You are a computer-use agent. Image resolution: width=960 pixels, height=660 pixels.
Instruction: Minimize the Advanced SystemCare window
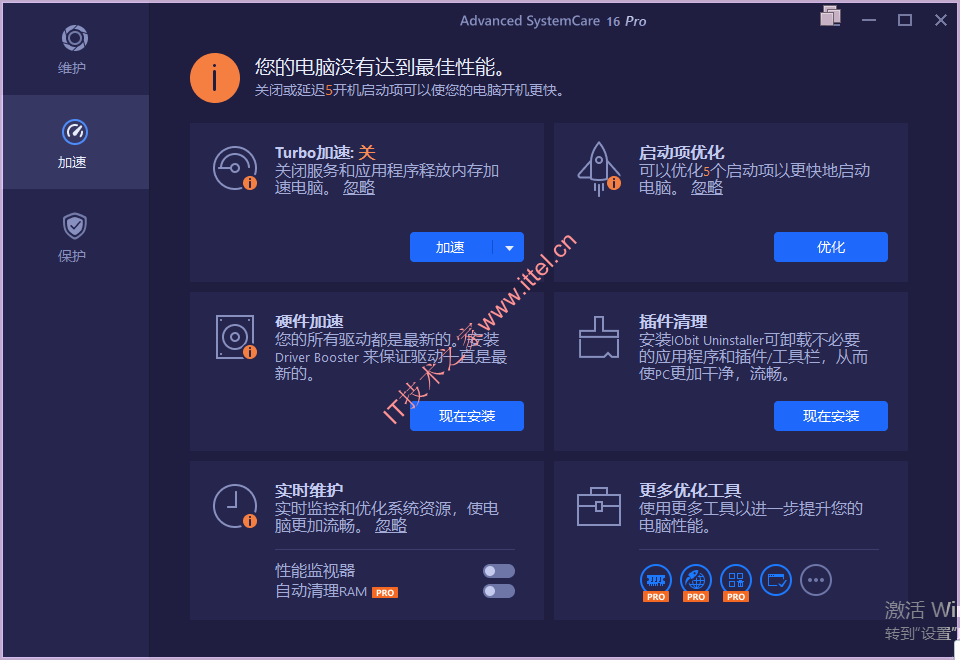click(868, 20)
